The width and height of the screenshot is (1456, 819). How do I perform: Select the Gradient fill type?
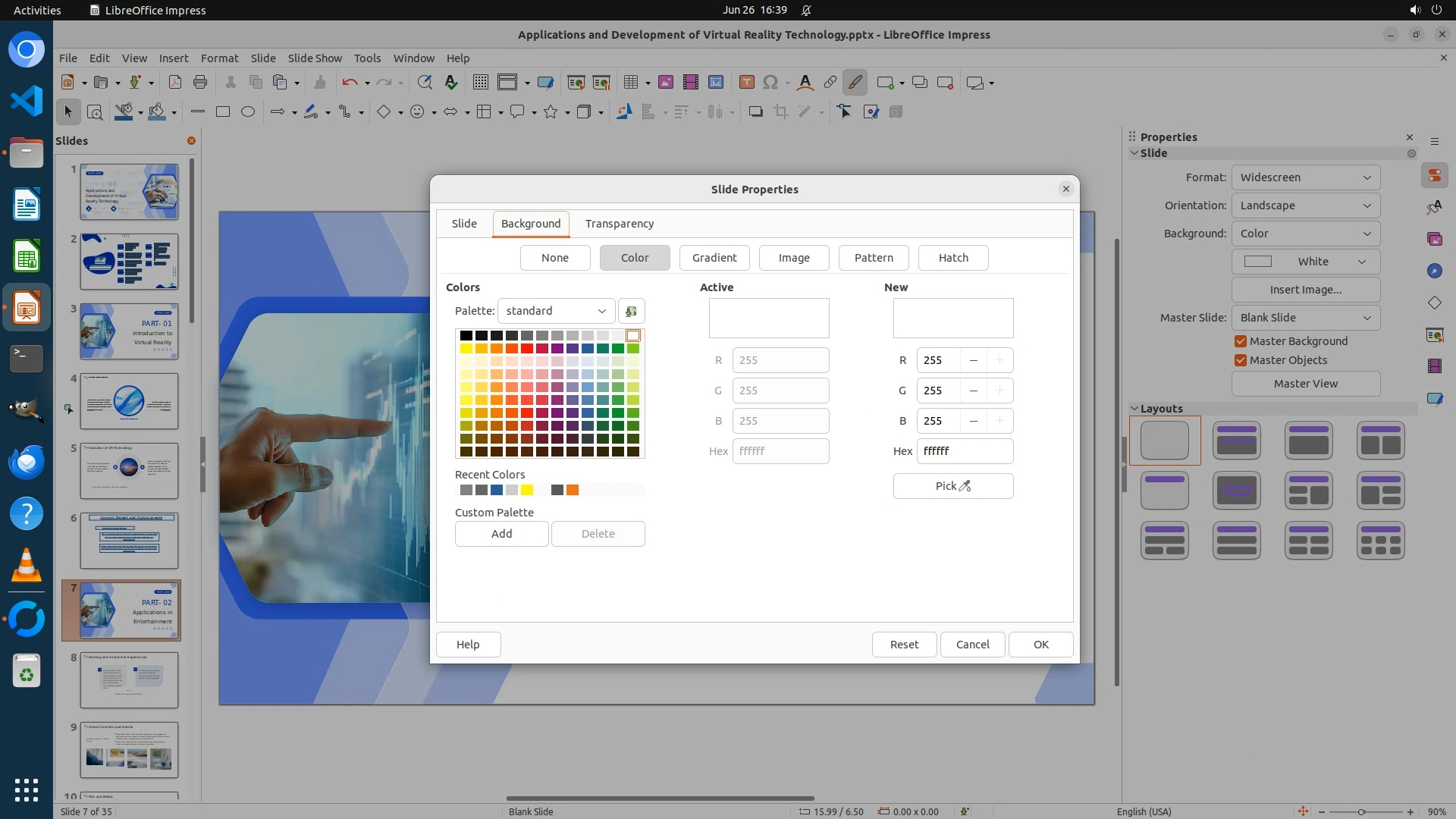[714, 258]
